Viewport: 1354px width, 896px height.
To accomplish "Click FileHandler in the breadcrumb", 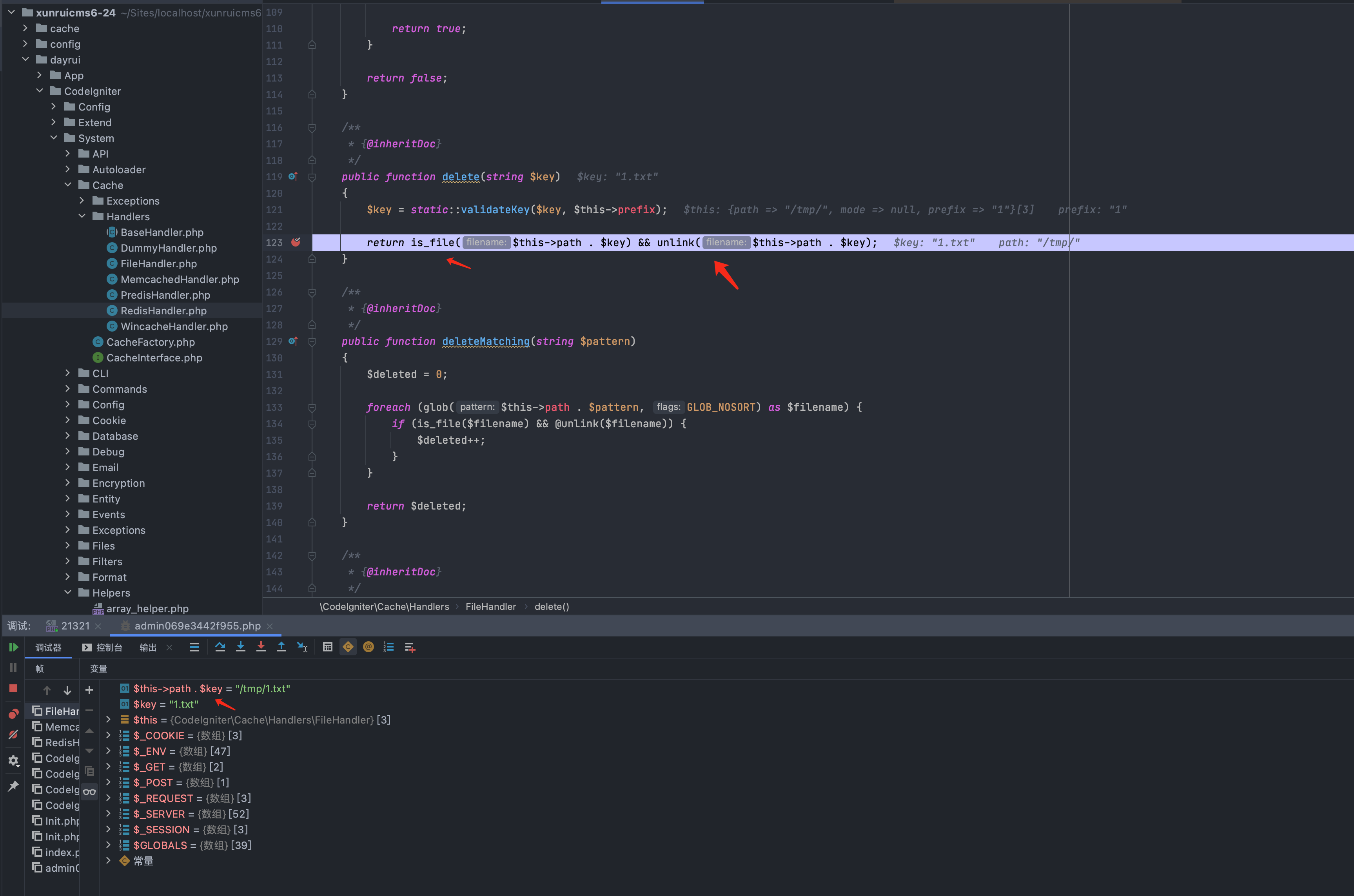I will point(490,607).
